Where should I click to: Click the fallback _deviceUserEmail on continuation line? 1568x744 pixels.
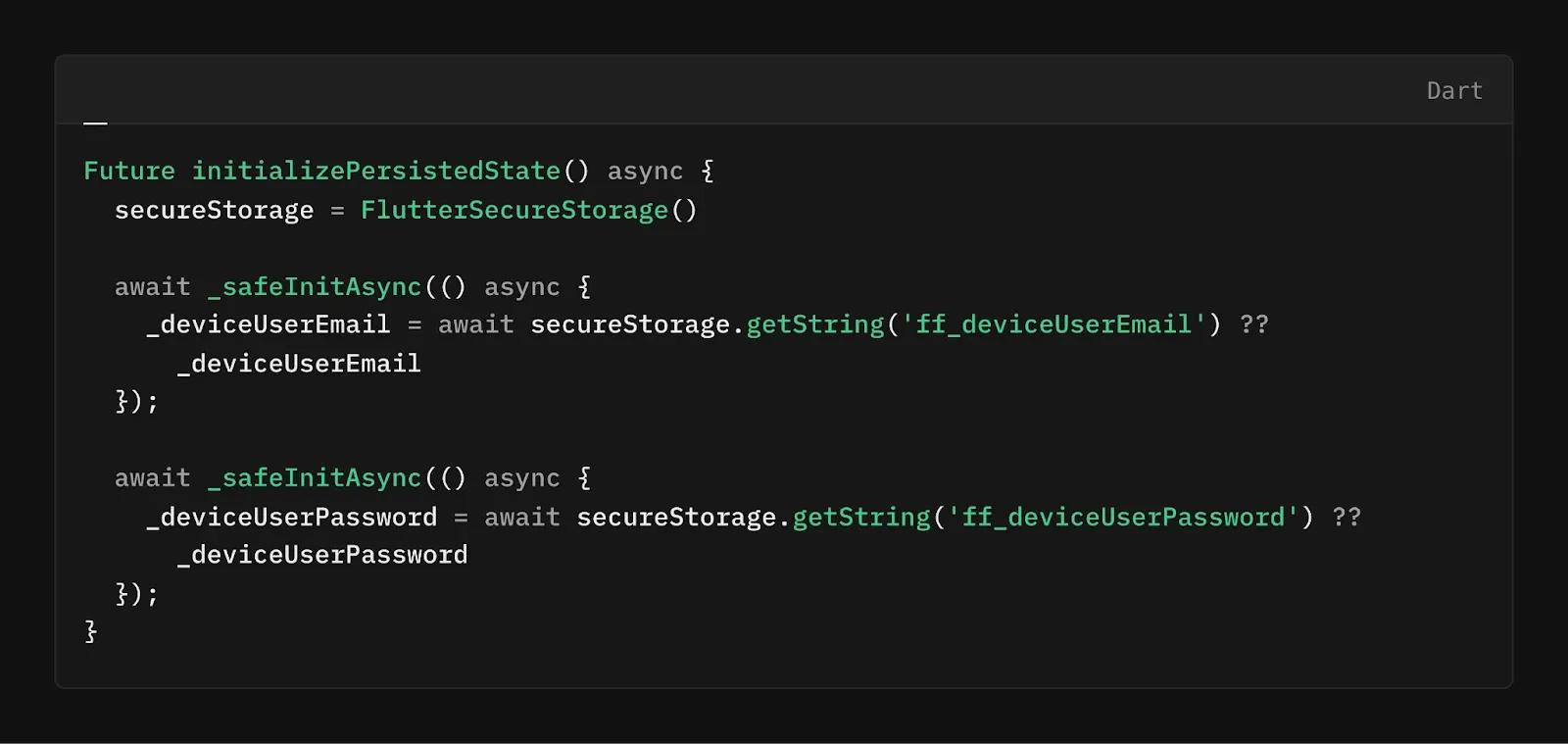299,364
